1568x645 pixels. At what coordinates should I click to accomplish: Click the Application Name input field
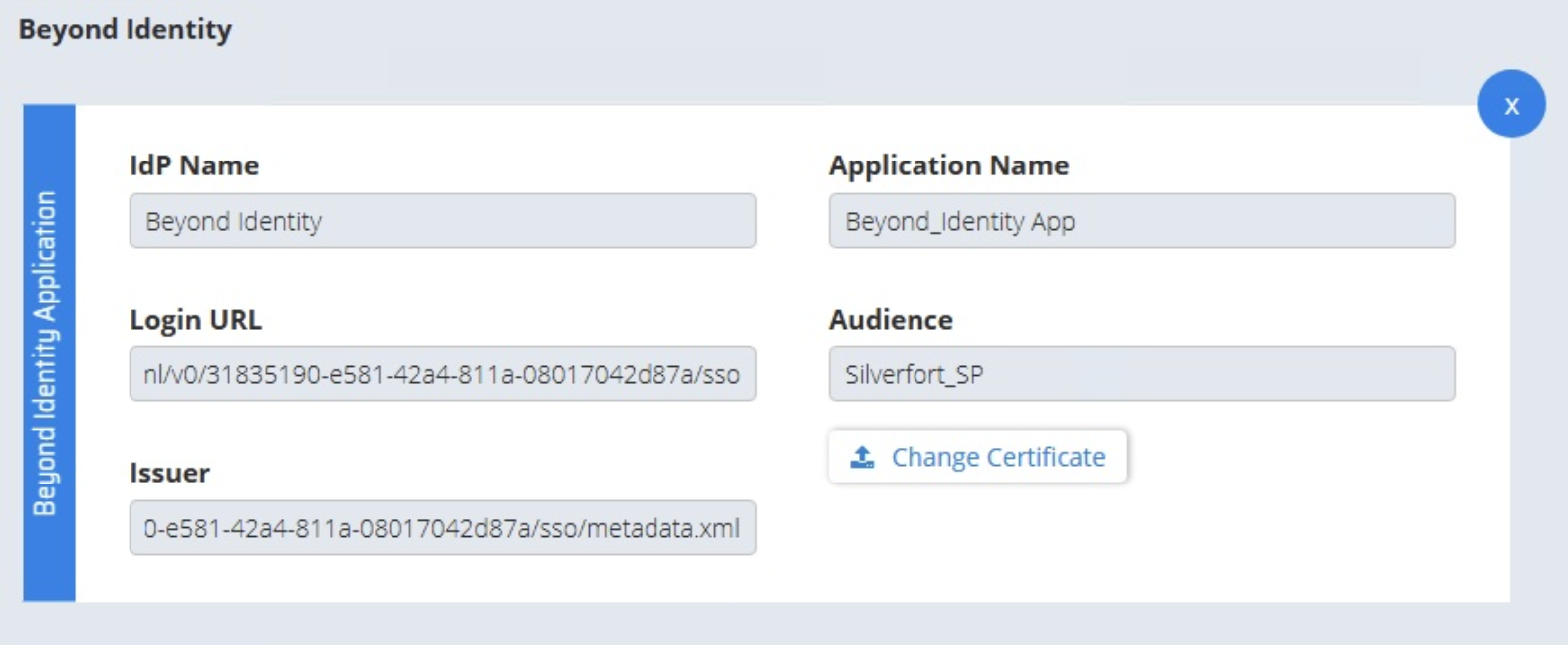[1142, 221]
